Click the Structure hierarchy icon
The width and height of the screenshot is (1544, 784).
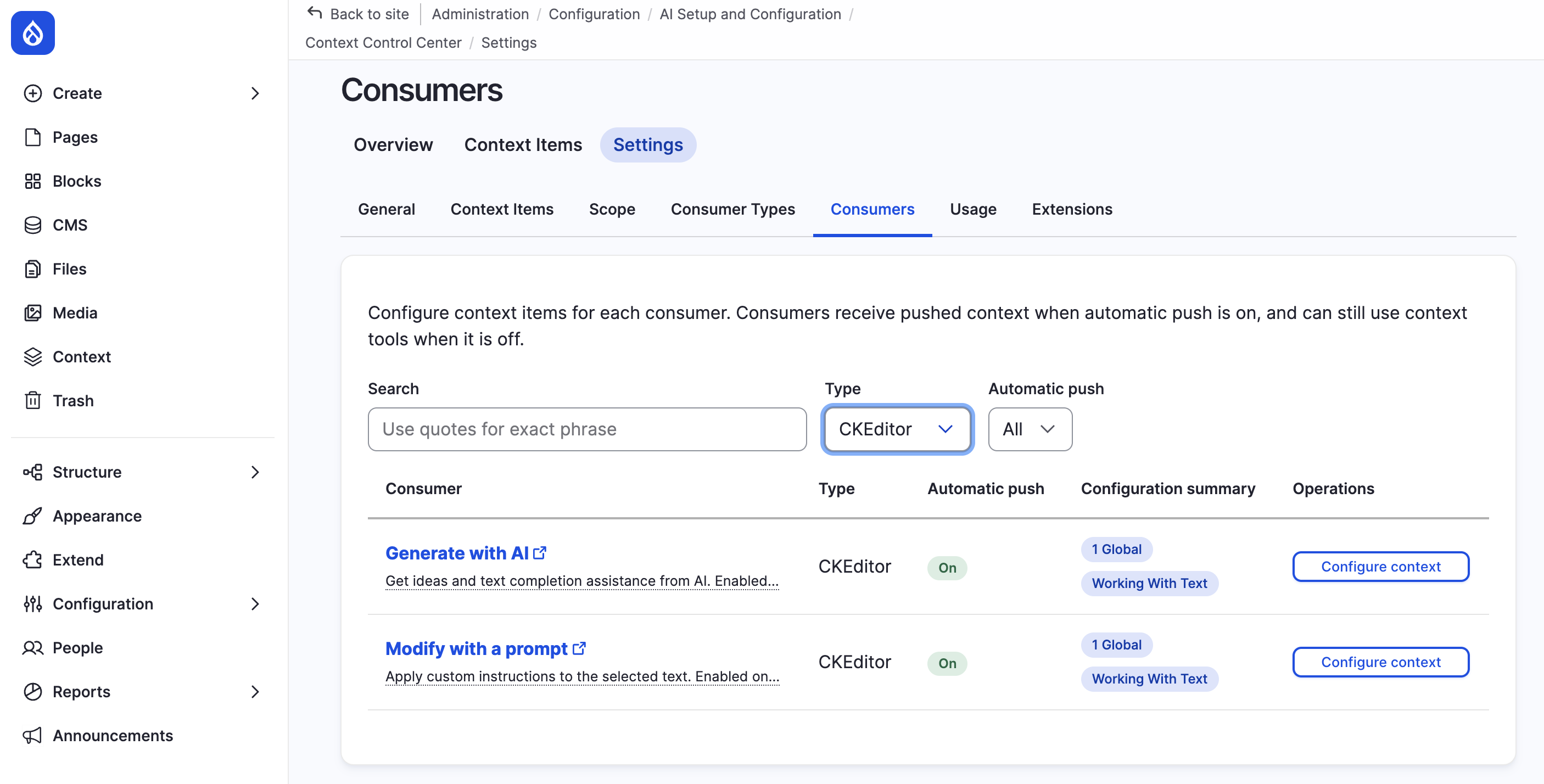point(33,472)
